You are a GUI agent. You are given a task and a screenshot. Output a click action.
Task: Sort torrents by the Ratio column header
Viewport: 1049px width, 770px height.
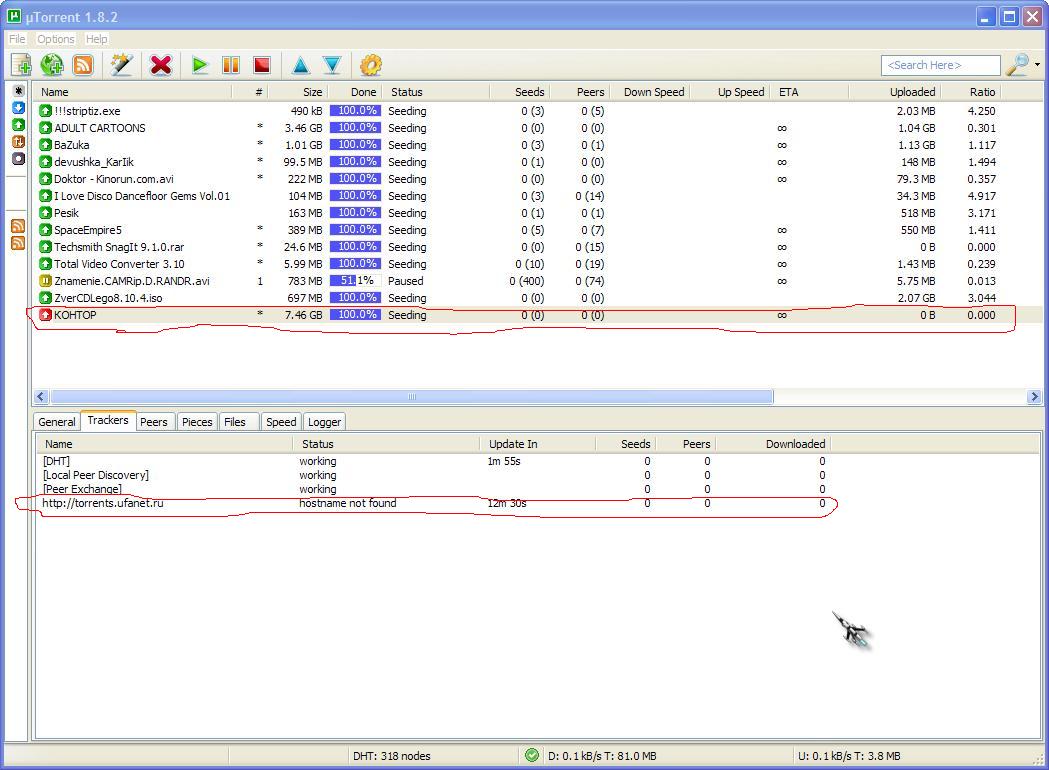(x=982, y=92)
